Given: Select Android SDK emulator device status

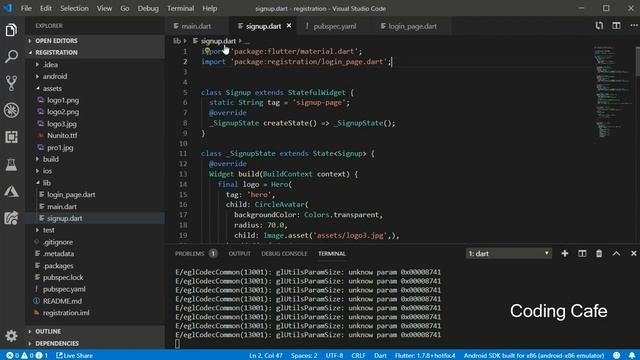Looking at the screenshot, I should (534, 356).
